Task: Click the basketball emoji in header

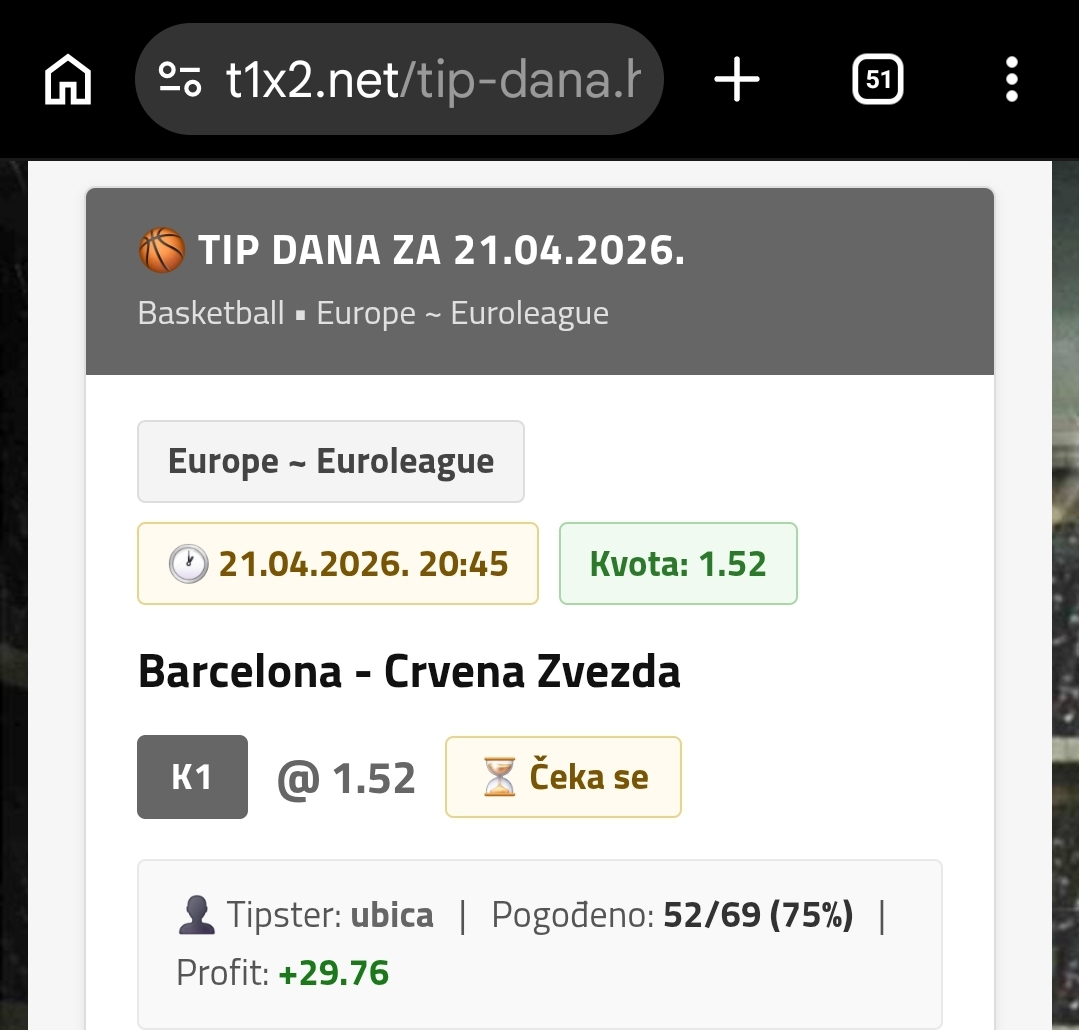Action: (x=161, y=250)
